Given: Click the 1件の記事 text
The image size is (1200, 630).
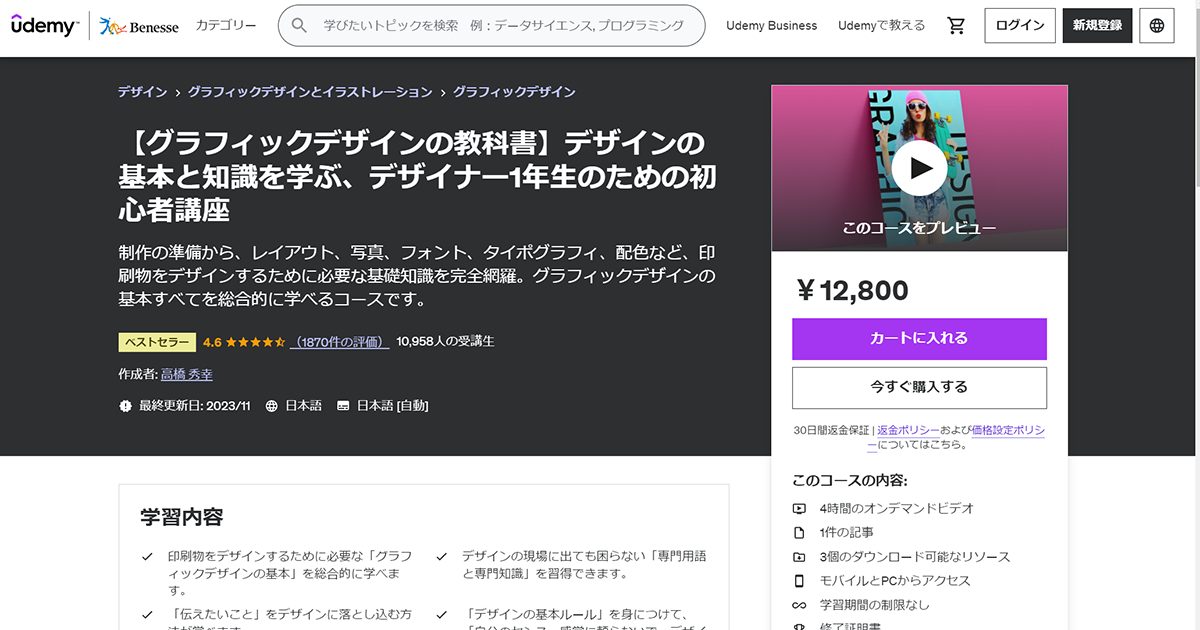Looking at the screenshot, I should (846, 532).
